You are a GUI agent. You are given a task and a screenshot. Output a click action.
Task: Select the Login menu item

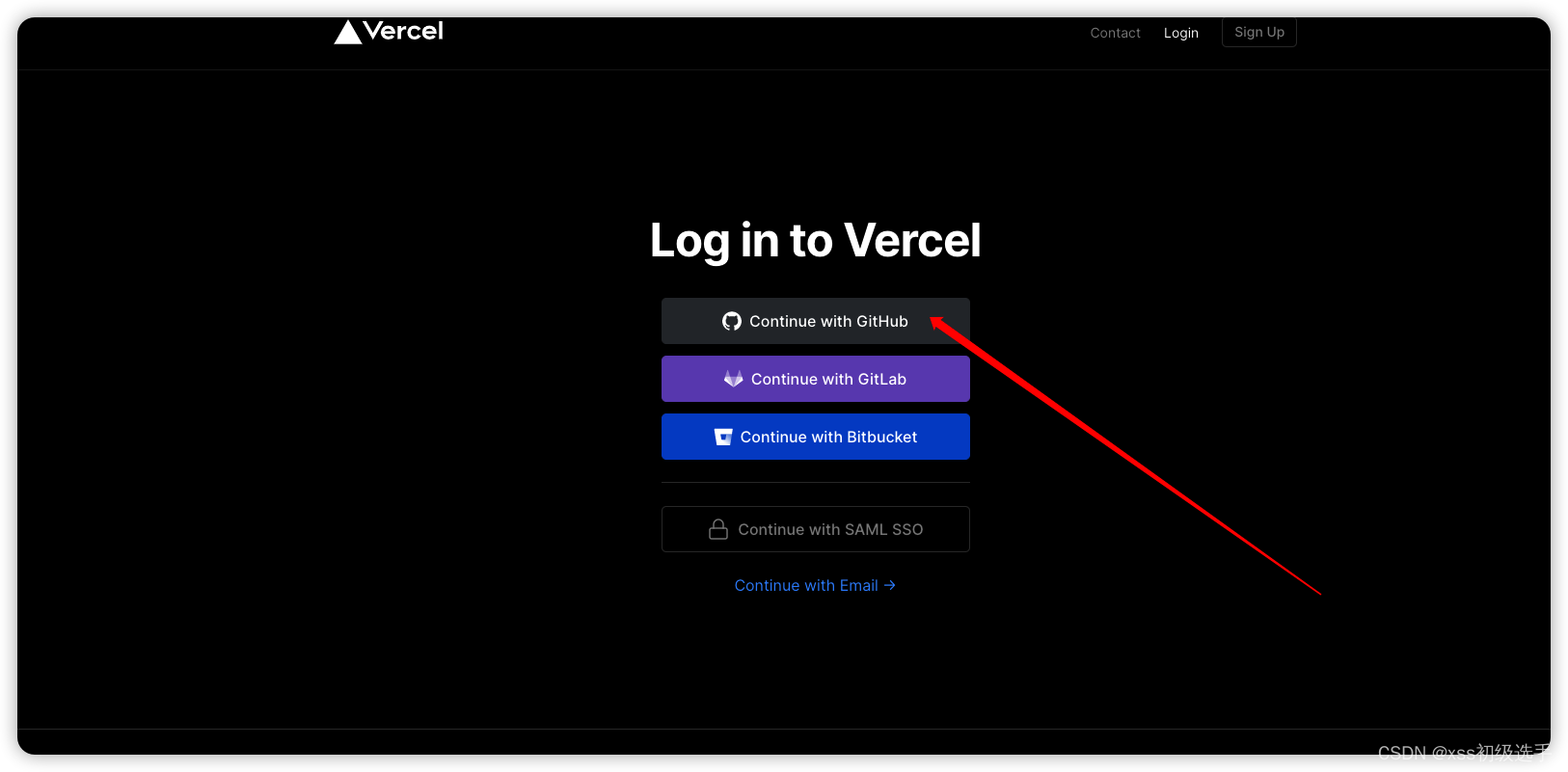(x=1180, y=32)
